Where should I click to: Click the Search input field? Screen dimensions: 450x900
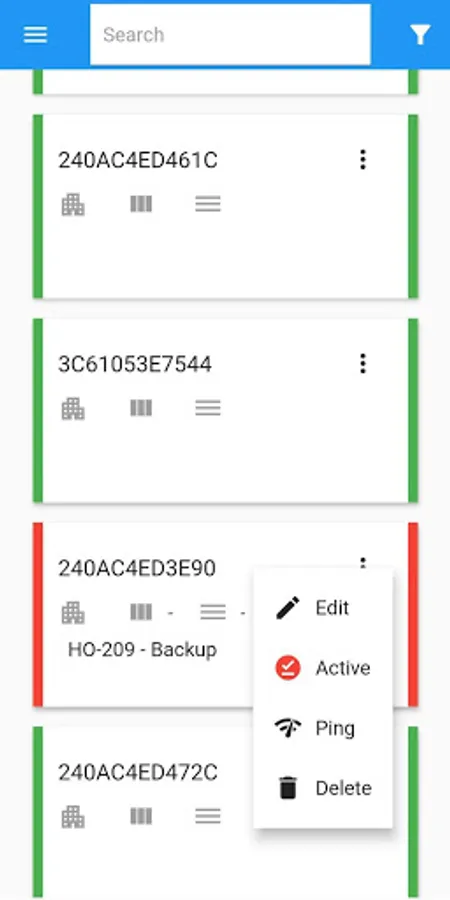click(x=230, y=35)
